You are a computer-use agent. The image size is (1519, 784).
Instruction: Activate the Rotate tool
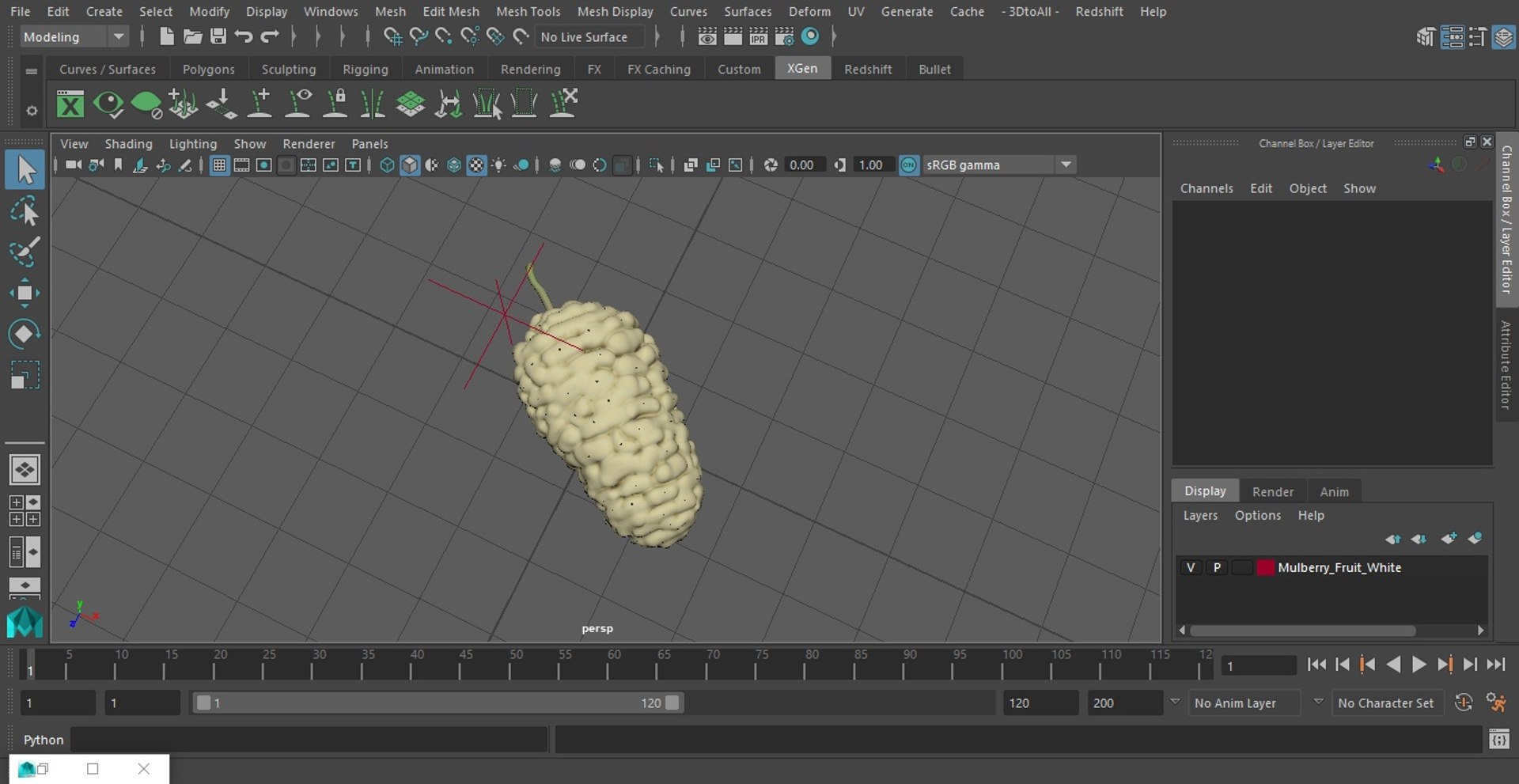[x=25, y=334]
